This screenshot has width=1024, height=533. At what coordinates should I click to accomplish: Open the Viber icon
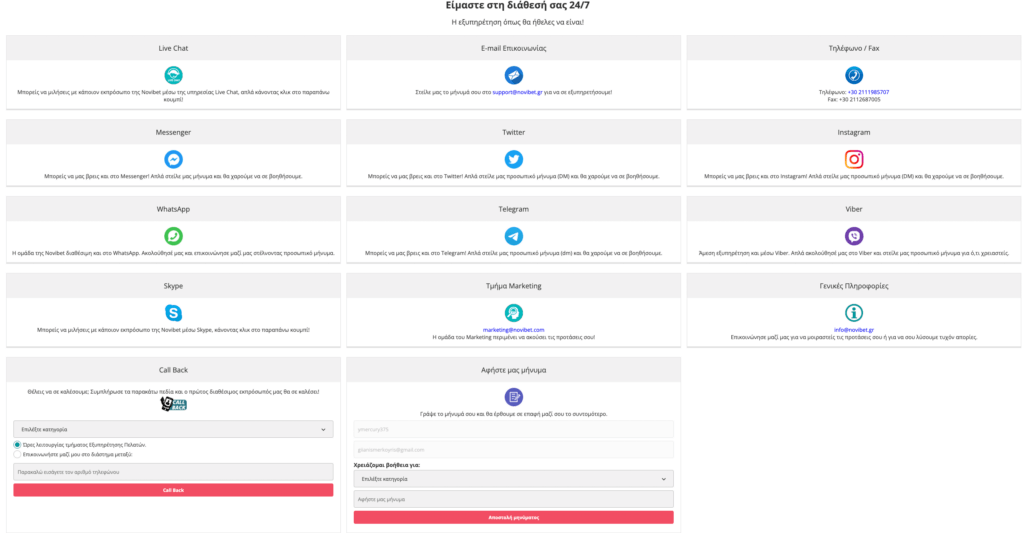point(854,236)
